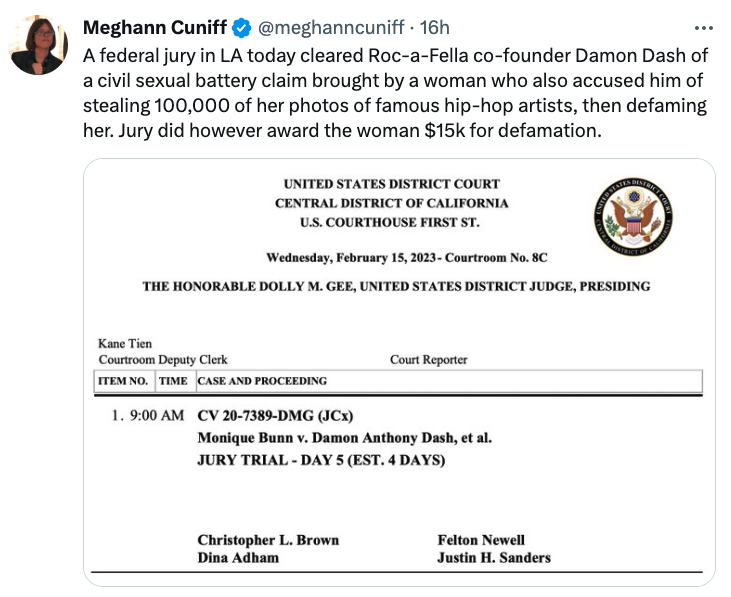This screenshot has width=731, height=597.
Task: Click the 16h timestamp link
Action: click(x=434, y=27)
